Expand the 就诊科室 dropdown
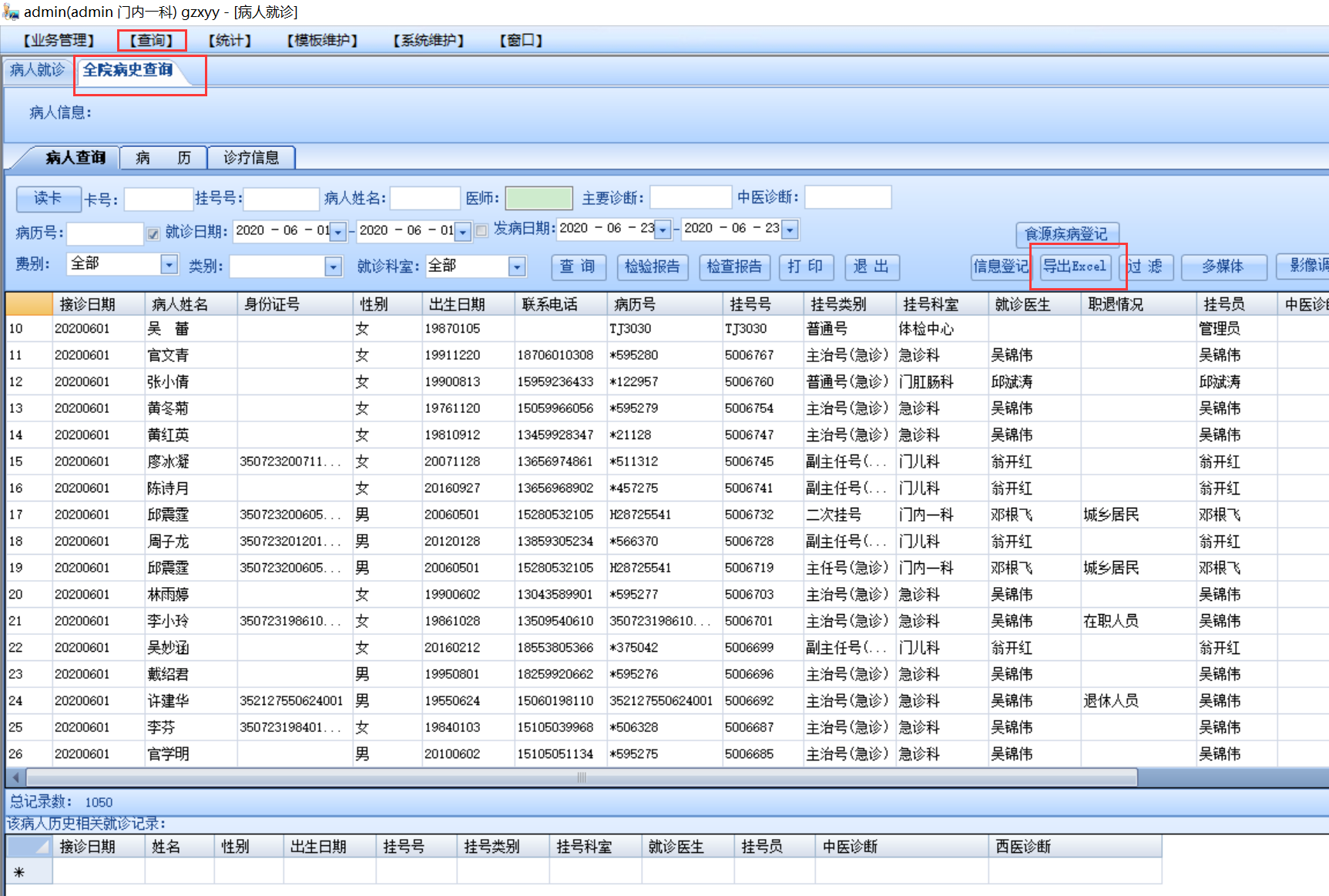The width and height of the screenshot is (1329, 896). click(517, 267)
